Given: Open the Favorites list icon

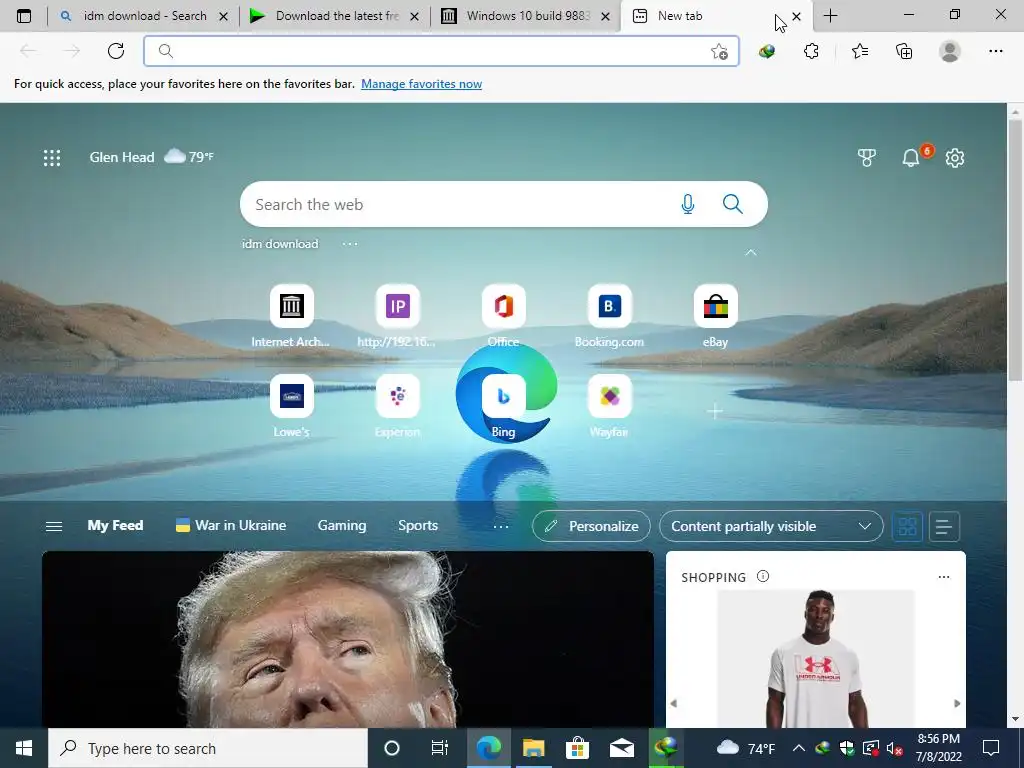Looking at the screenshot, I should 860,51.
